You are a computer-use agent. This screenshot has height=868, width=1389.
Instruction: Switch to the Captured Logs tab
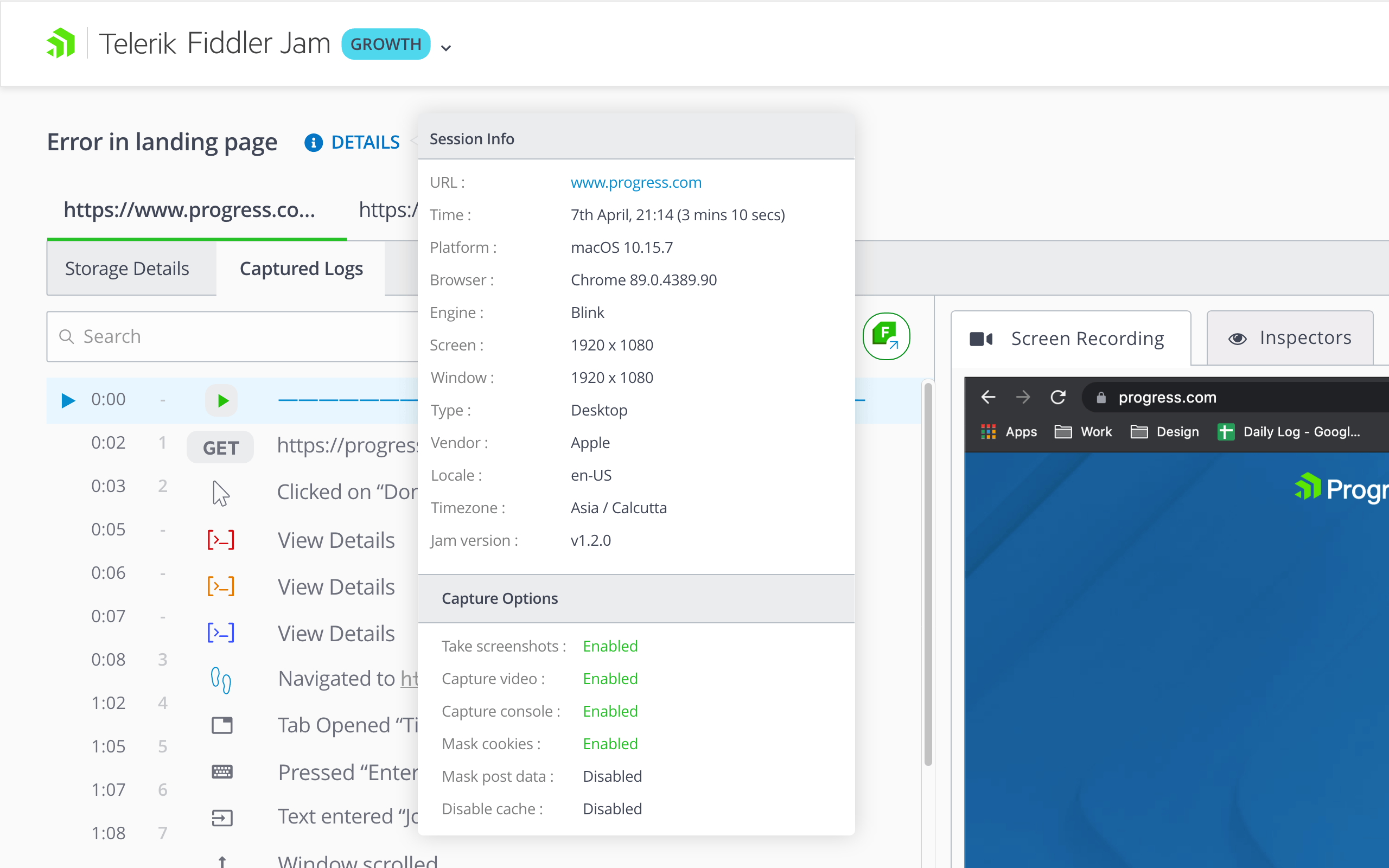pos(301,269)
